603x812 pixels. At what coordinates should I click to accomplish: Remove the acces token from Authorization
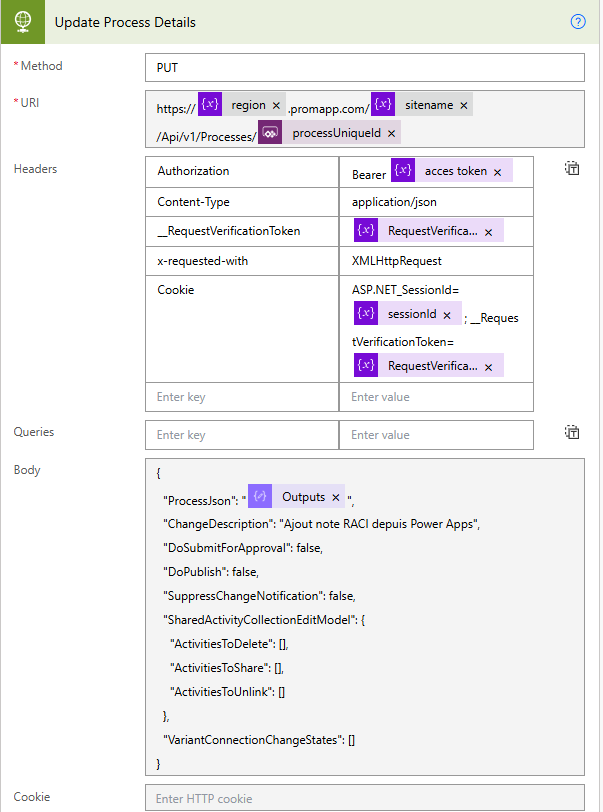coord(497,172)
